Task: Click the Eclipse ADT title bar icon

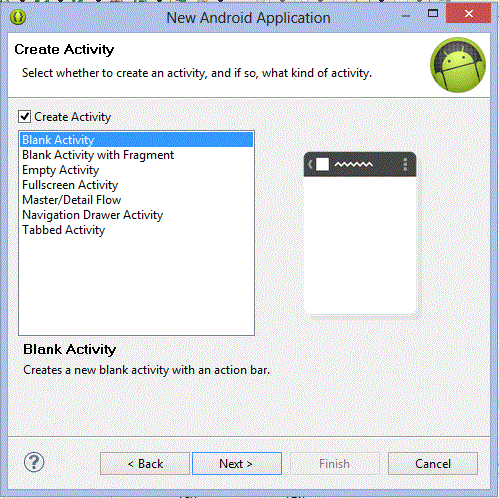Action: (x=18, y=17)
